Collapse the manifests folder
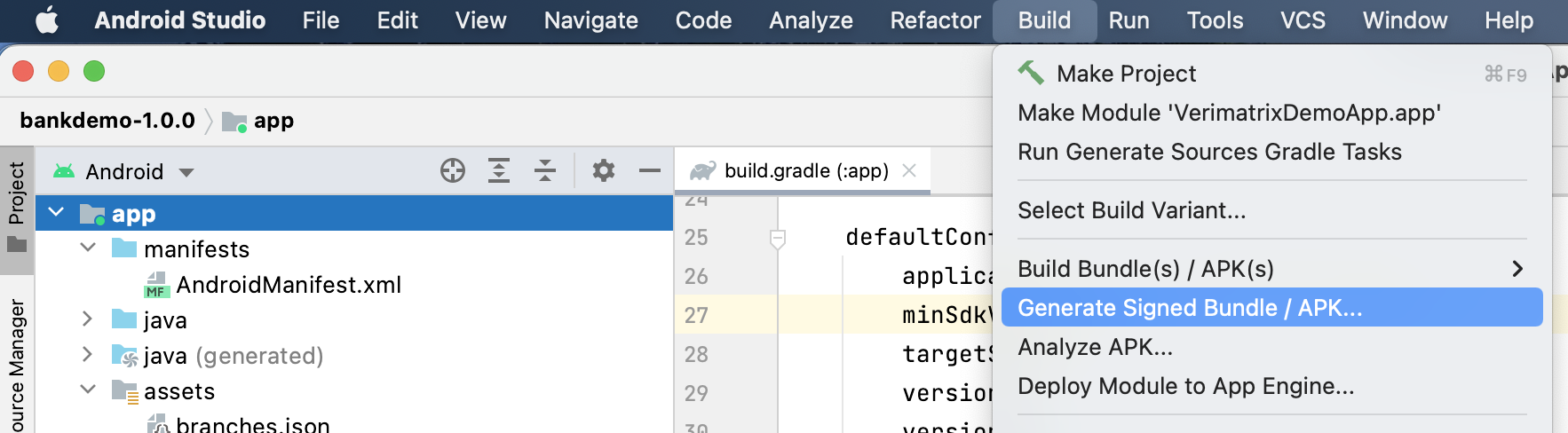 coord(88,248)
